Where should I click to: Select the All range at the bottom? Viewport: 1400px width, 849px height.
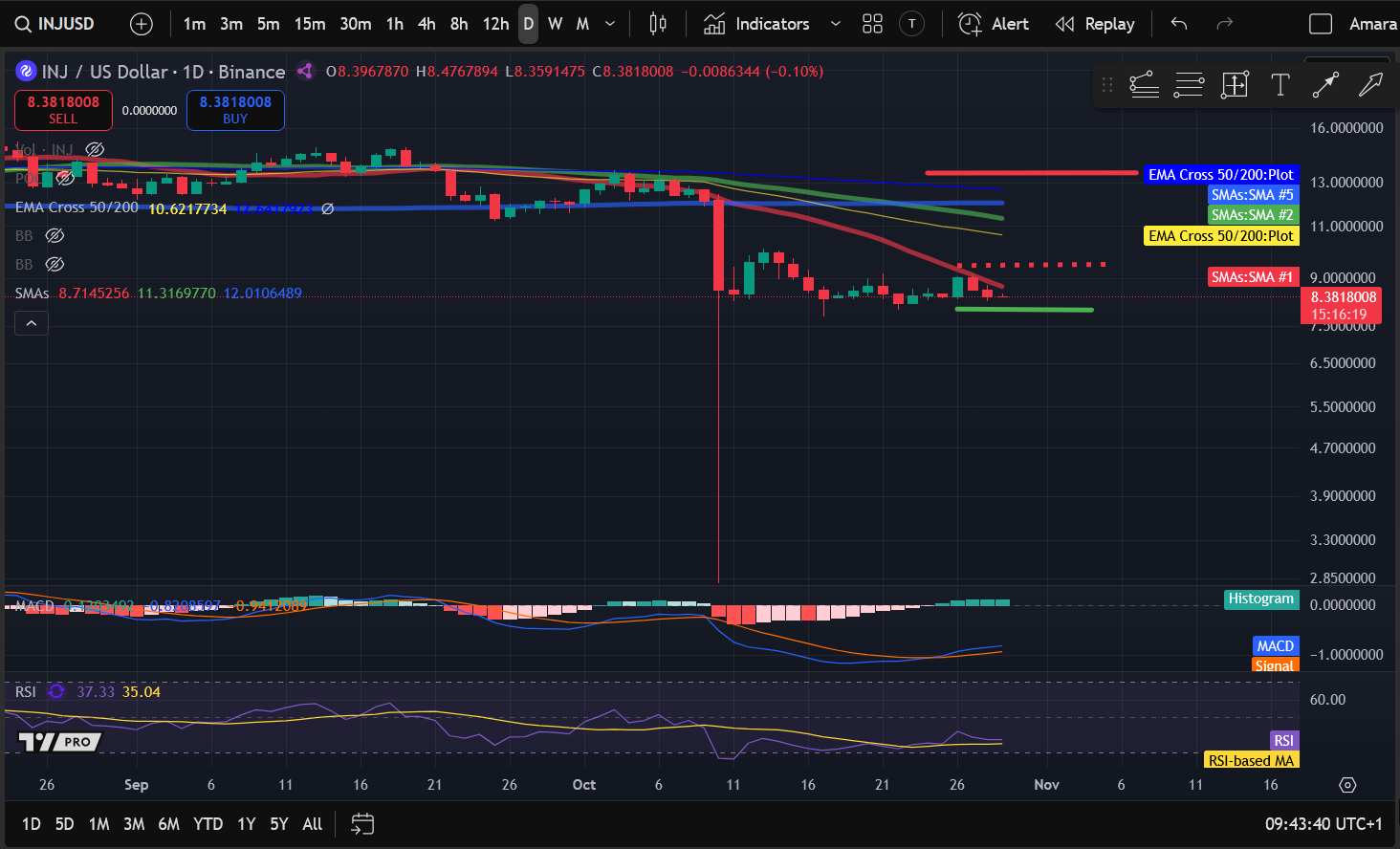312,823
